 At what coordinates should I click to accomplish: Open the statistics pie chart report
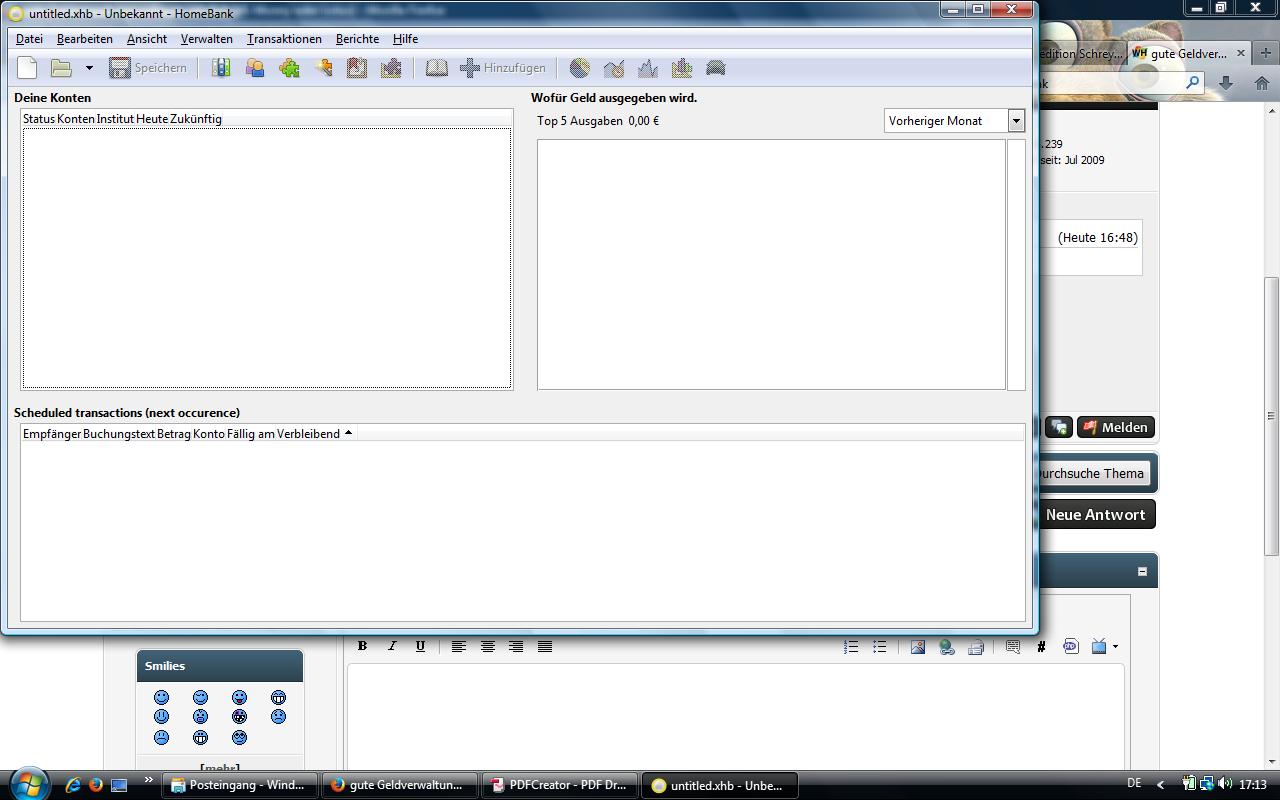click(x=580, y=68)
